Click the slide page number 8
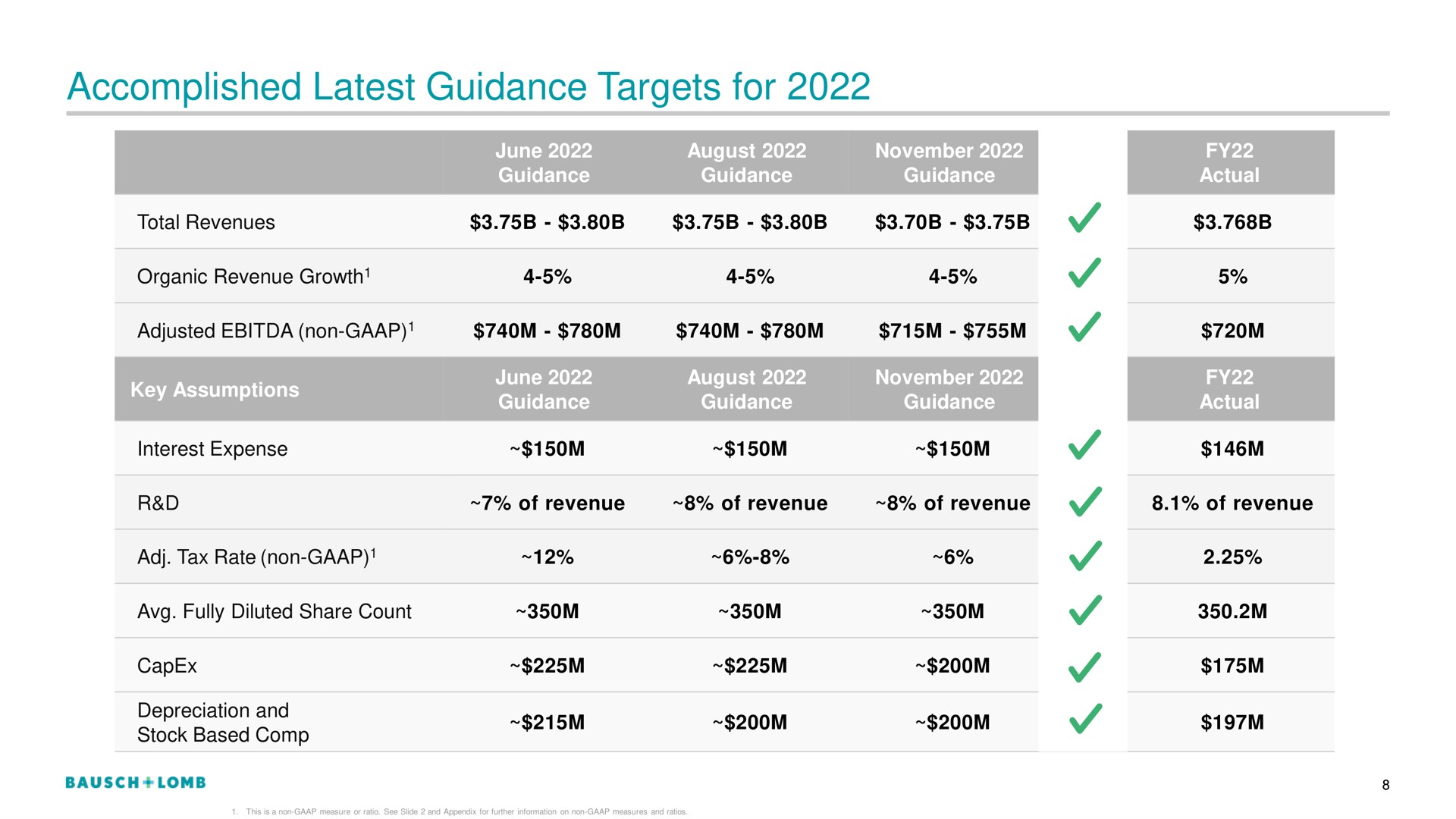 [x=1385, y=786]
